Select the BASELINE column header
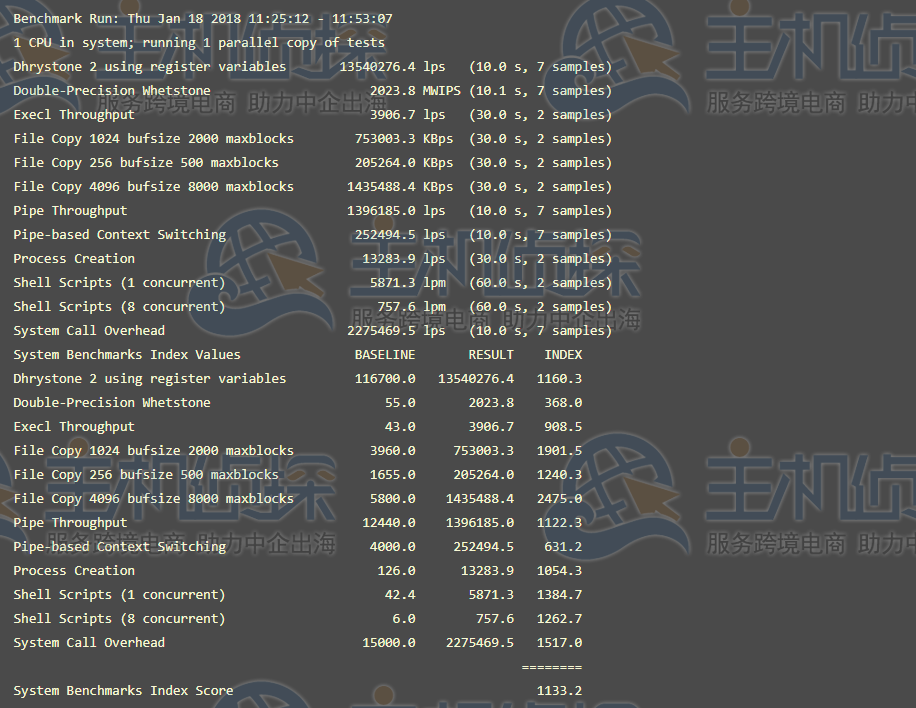The image size is (916, 708). pyautogui.click(x=385, y=354)
